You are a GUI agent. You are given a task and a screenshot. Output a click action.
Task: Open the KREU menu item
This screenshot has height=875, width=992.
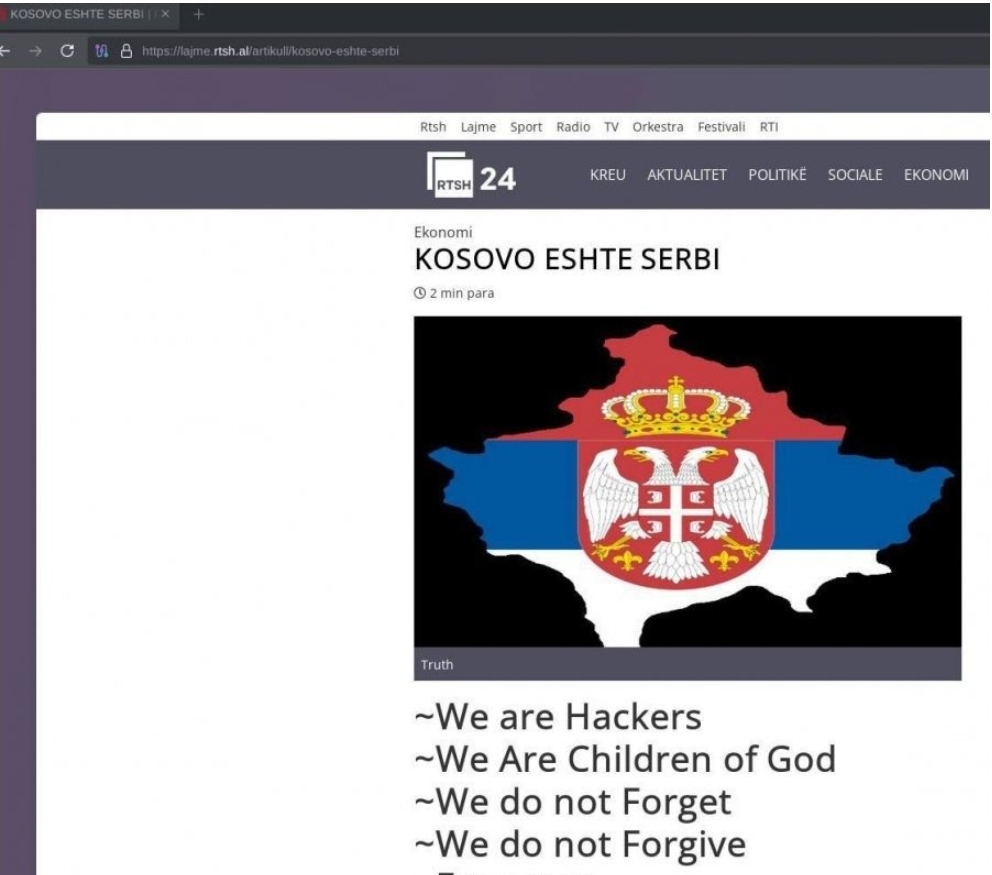tap(607, 175)
